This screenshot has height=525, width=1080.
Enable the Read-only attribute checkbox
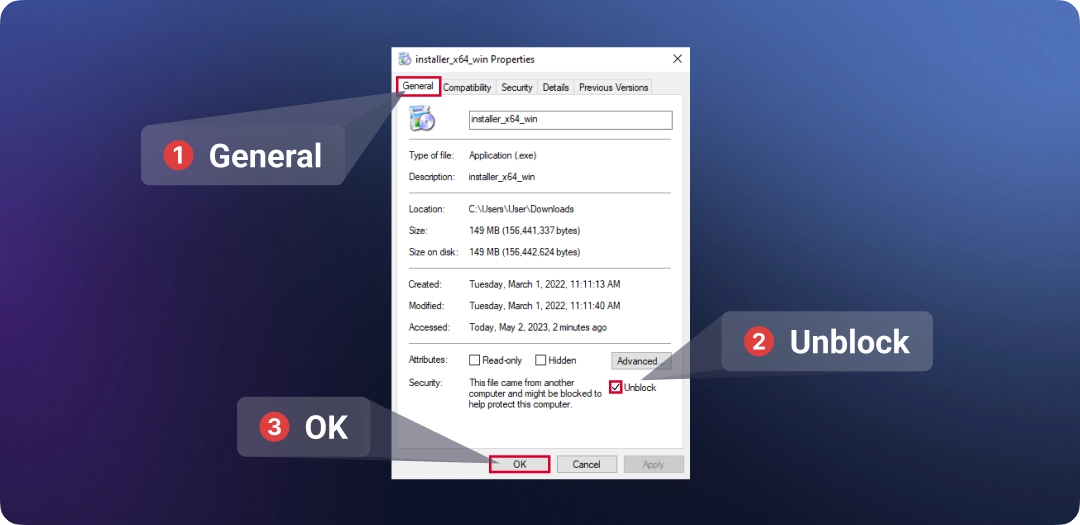click(474, 360)
